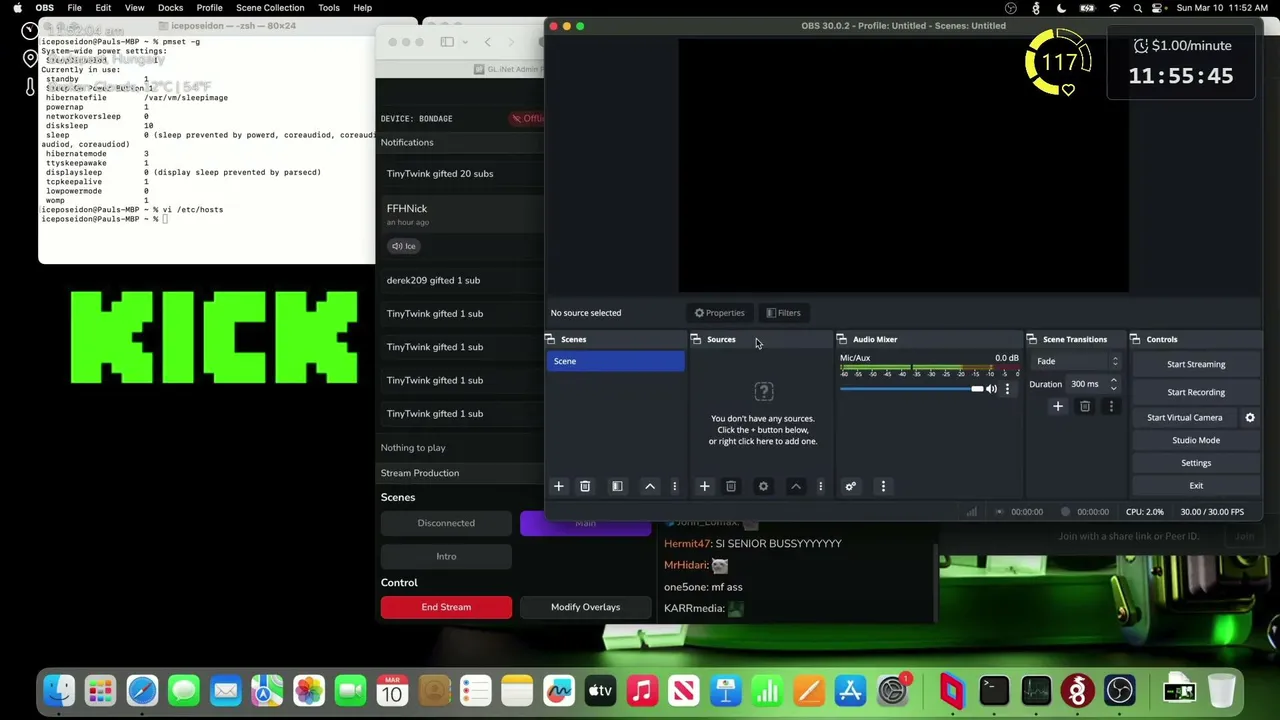Screen dimensions: 1280x720
Task: Add a new scene with the plus button
Action: [x=559, y=486]
